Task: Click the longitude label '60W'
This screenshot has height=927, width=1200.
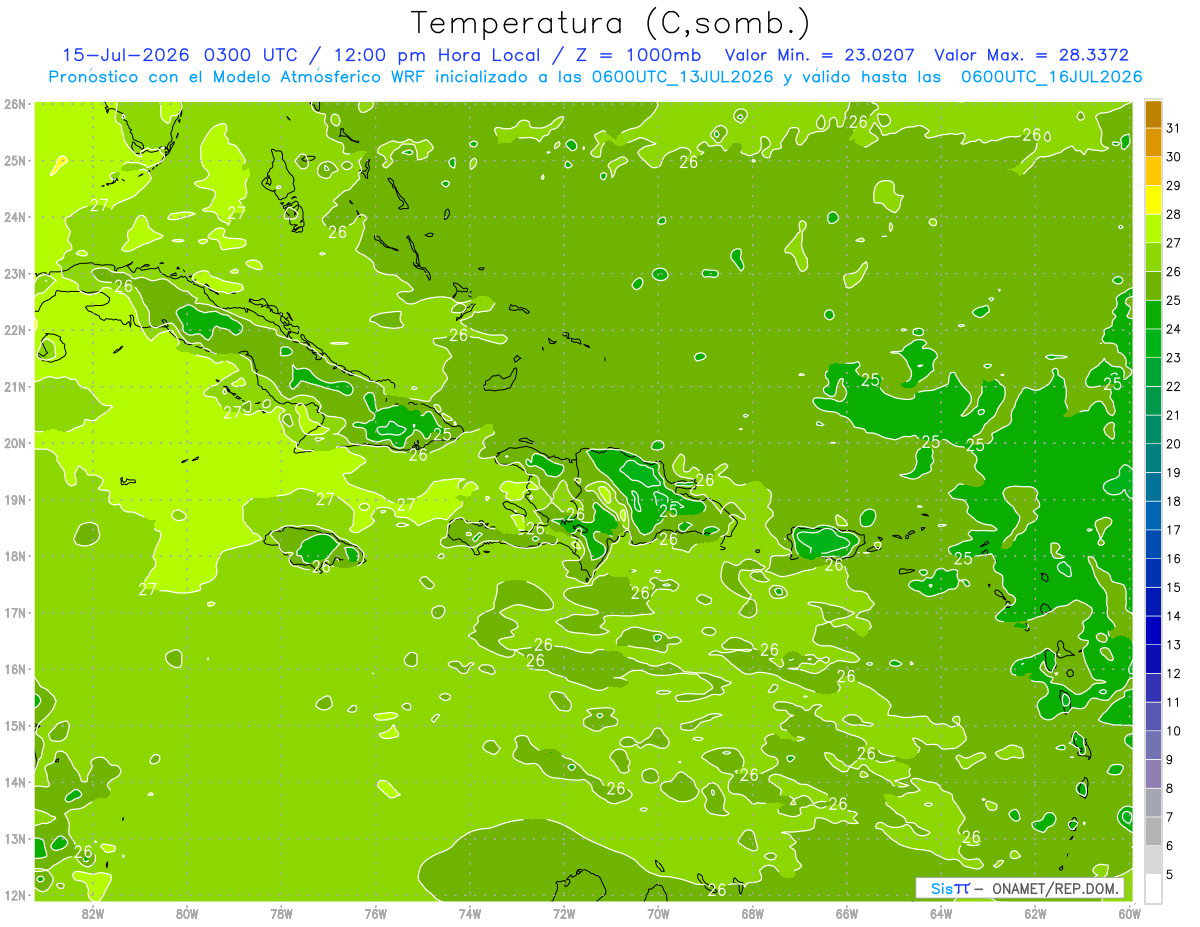Action: (1129, 913)
